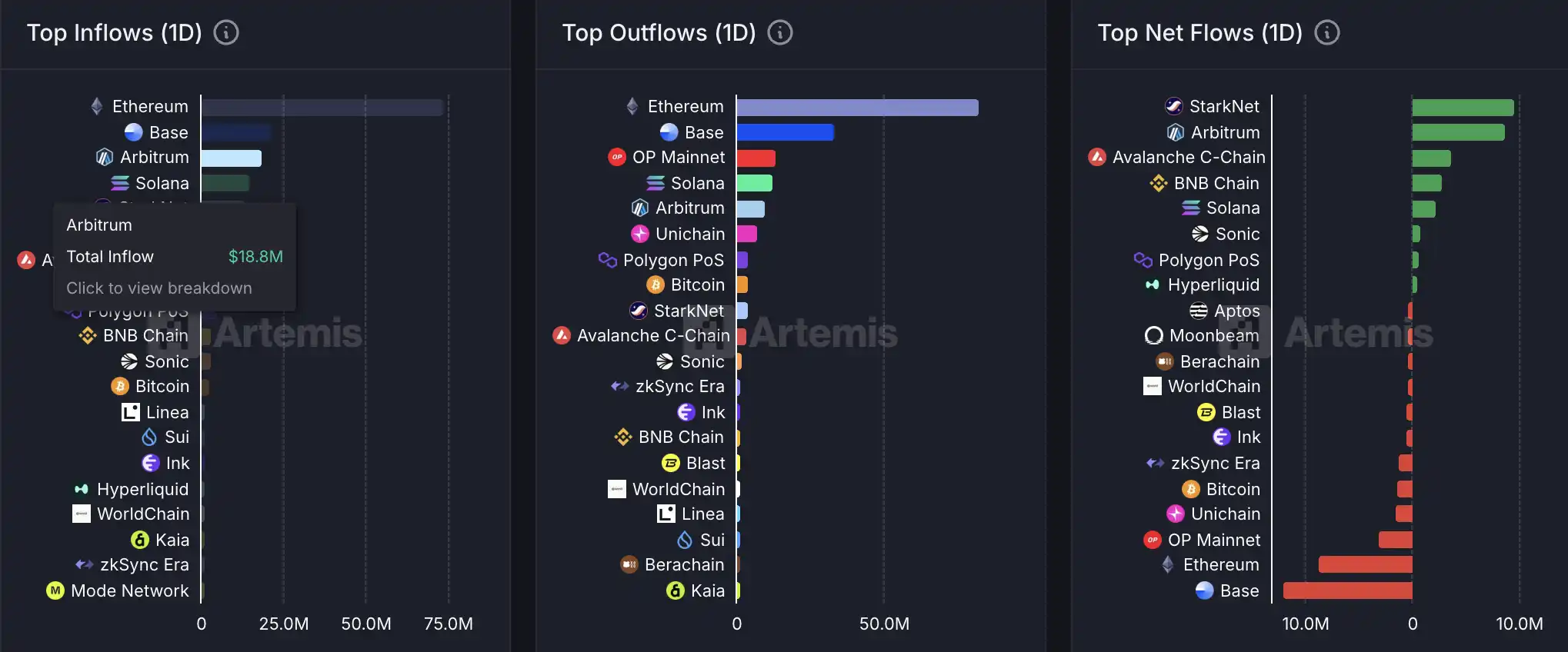Click the BNB Chain label in Inflows

click(145, 335)
